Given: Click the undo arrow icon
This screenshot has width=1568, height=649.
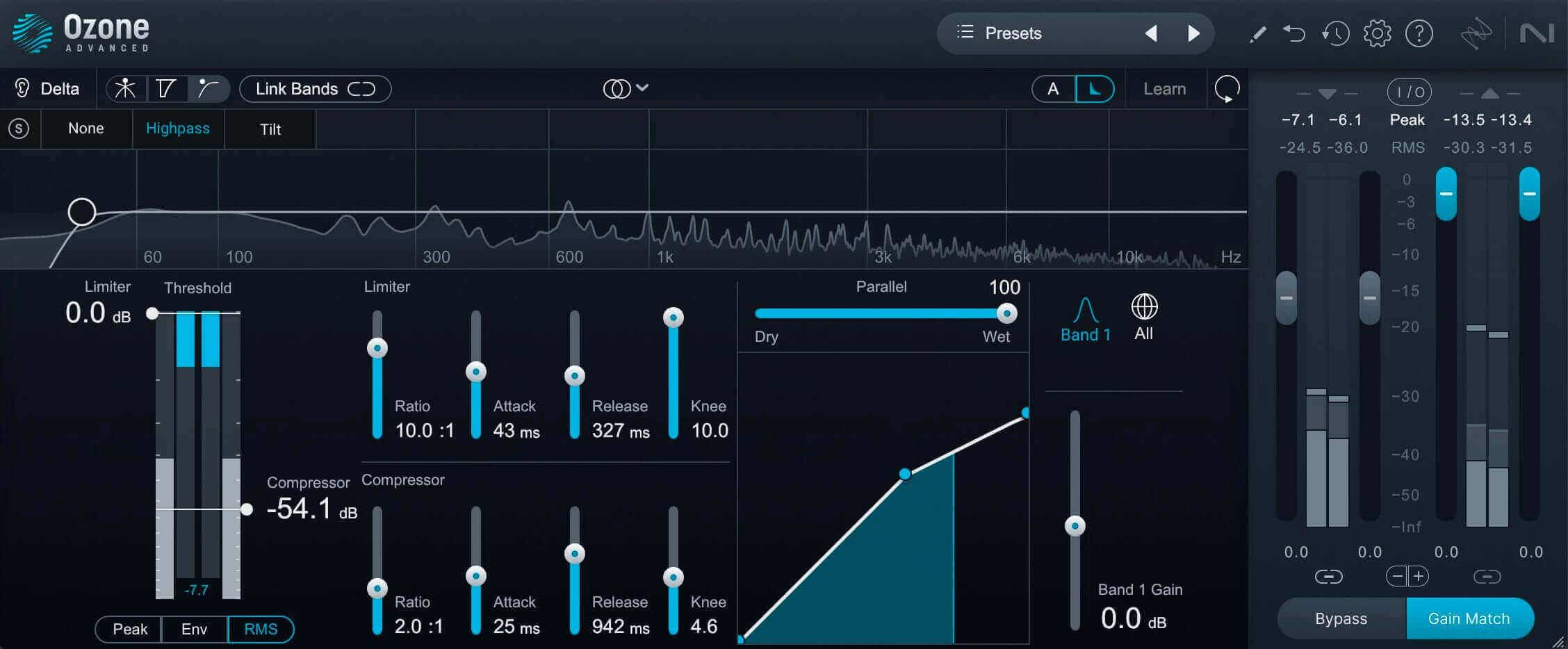Looking at the screenshot, I should 1294,33.
